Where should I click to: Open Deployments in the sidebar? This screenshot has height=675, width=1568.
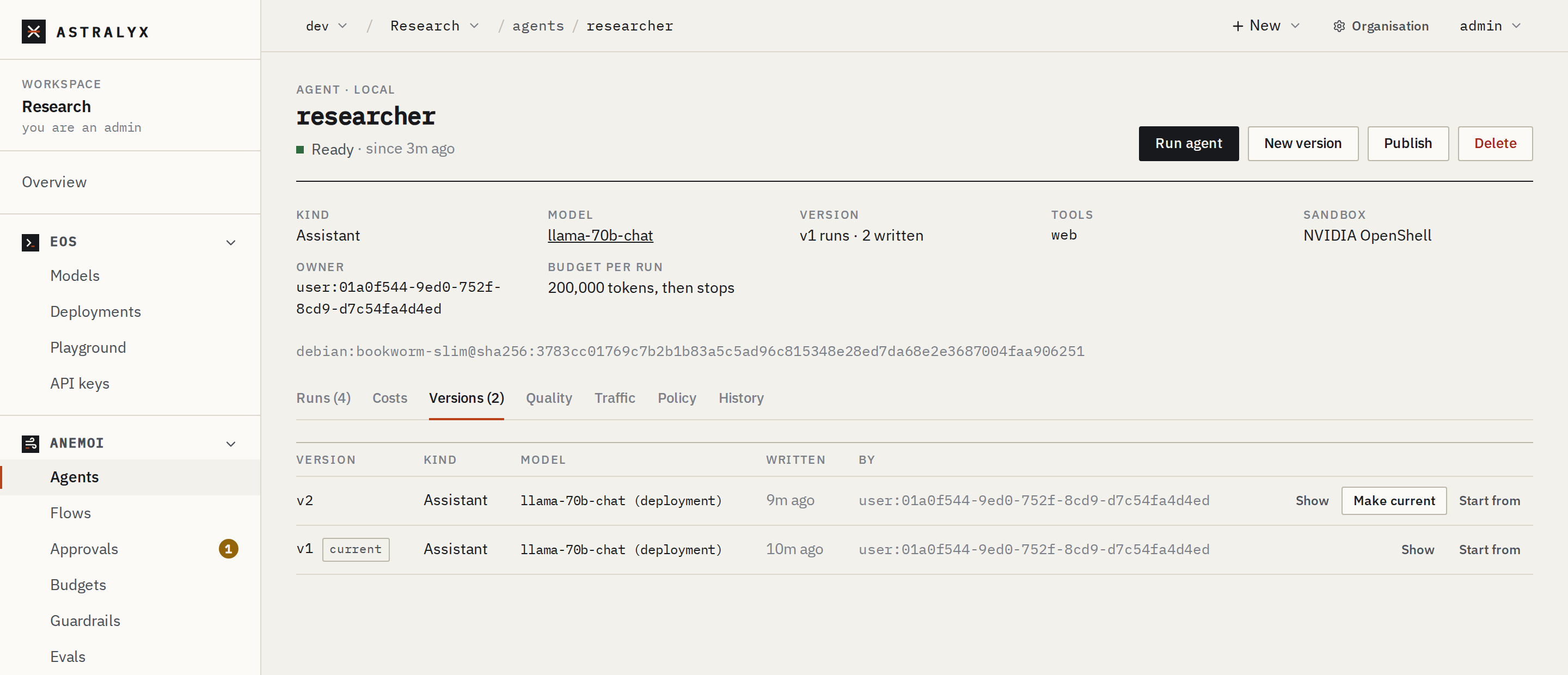point(96,311)
